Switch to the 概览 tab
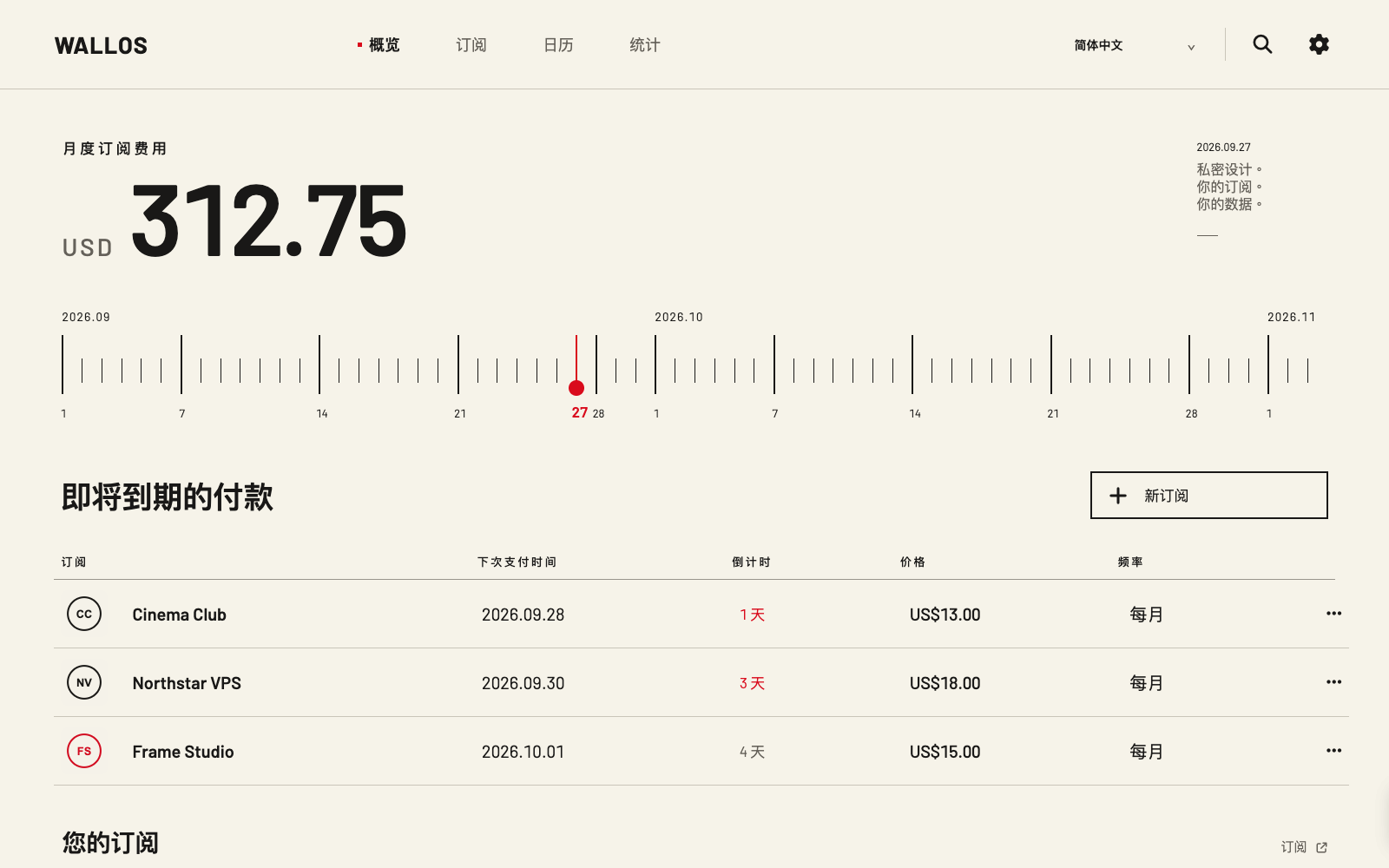Viewport: 1389px width, 868px height. pyautogui.click(x=379, y=45)
